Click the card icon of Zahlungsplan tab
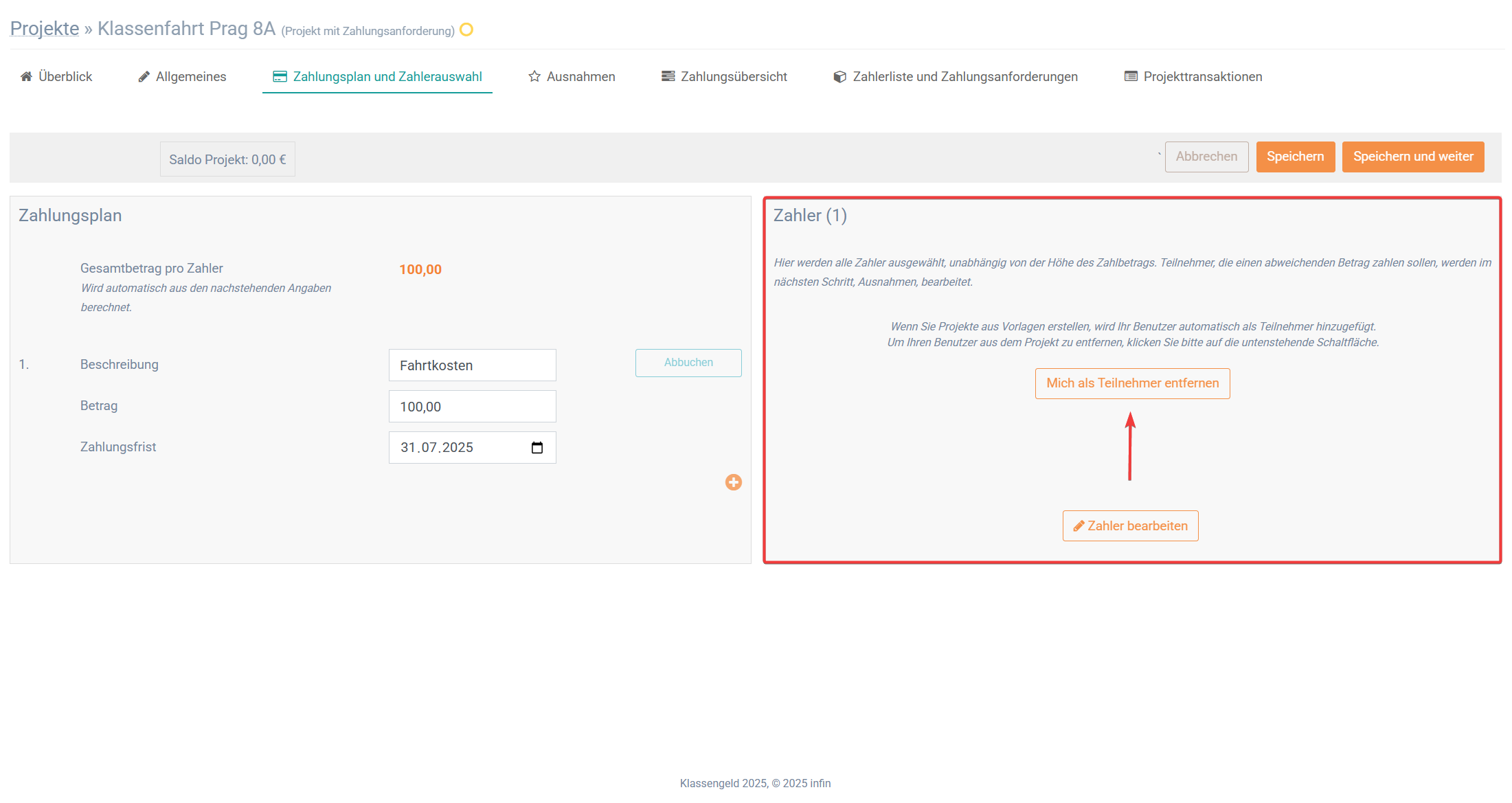The width and height of the screenshot is (1512, 803). (280, 76)
